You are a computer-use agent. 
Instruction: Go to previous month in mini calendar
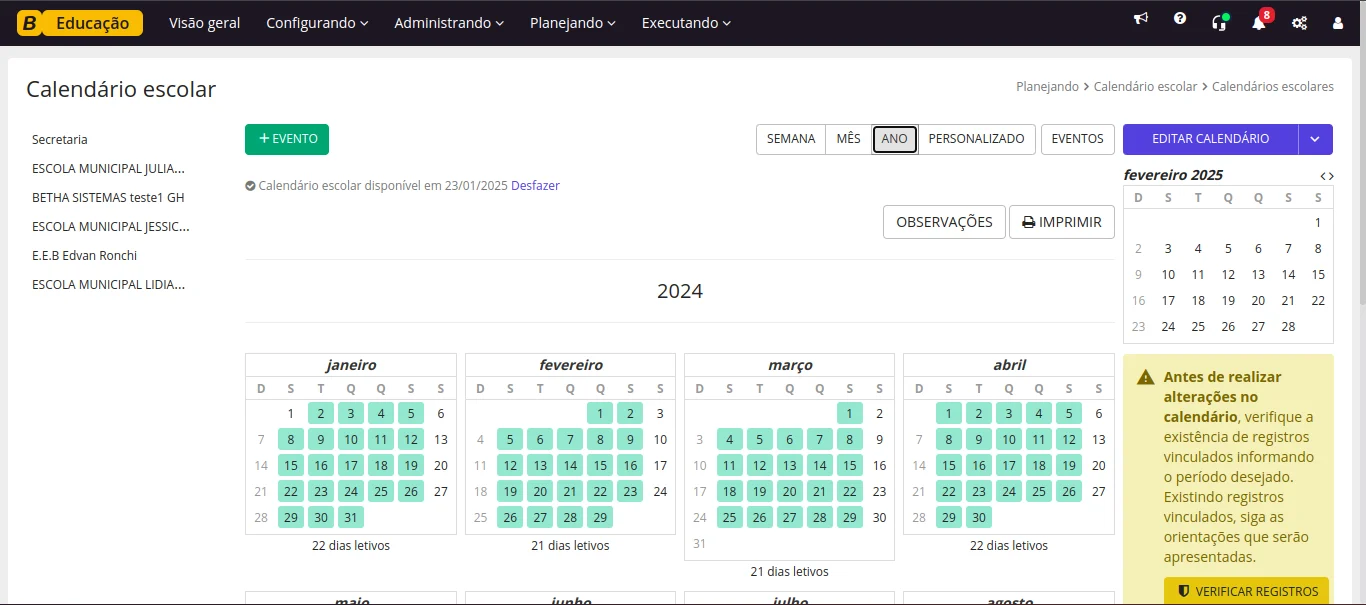click(x=1323, y=176)
